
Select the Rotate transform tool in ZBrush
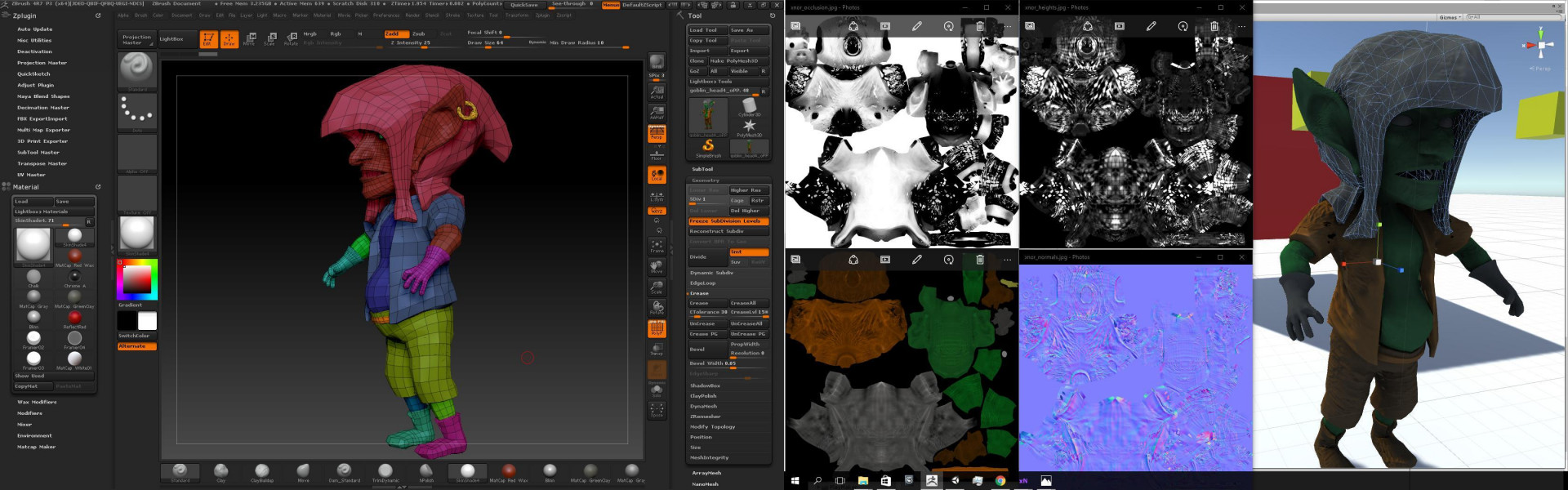click(x=290, y=39)
